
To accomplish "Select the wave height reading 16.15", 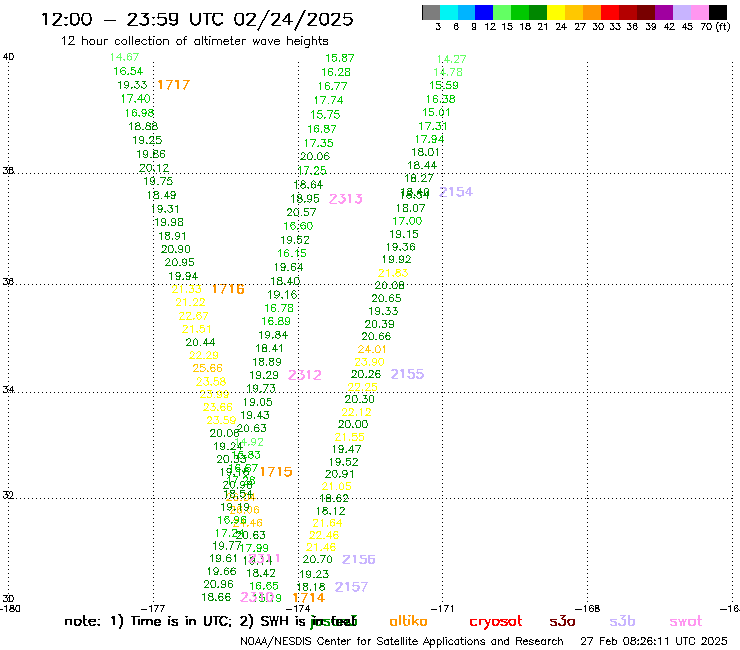I will pyautogui.click(x=292, y=253).
